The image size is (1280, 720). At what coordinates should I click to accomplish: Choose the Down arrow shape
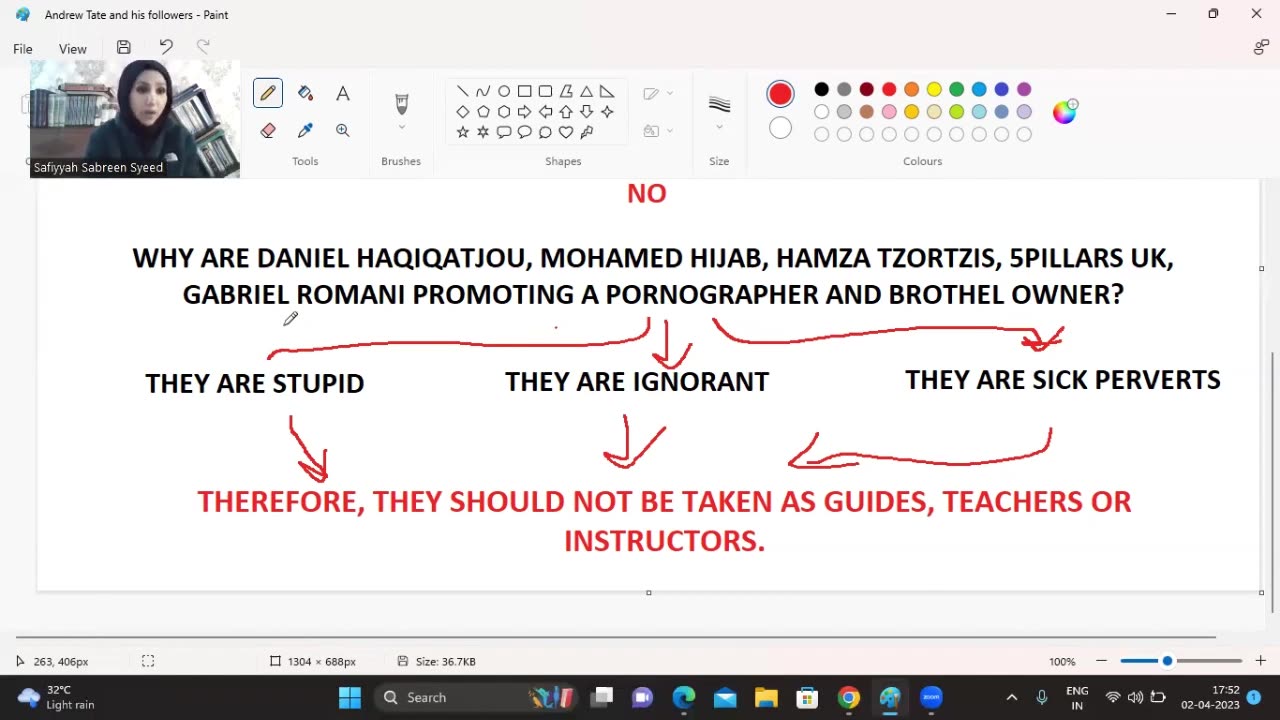[x=586, y=112]
